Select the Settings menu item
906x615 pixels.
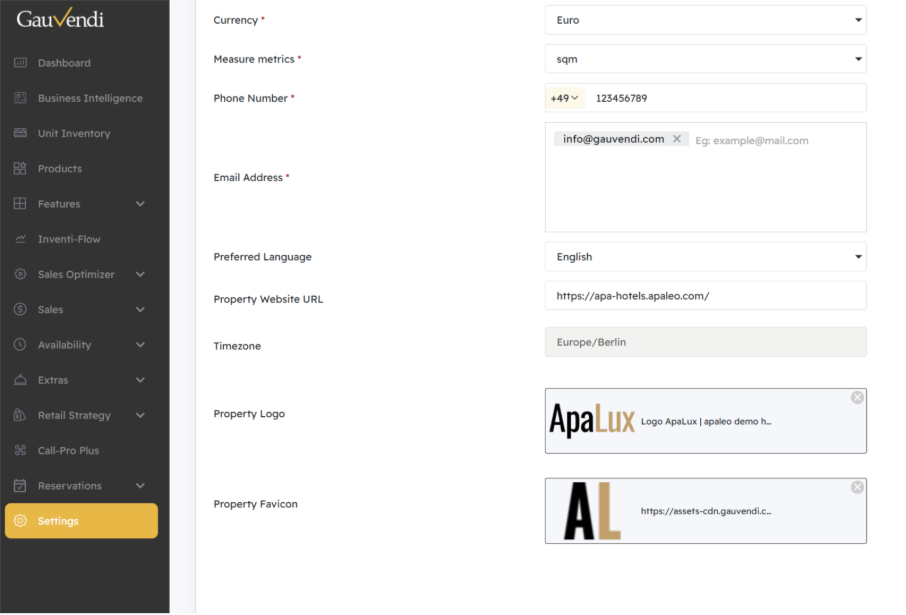coord(81,521)
